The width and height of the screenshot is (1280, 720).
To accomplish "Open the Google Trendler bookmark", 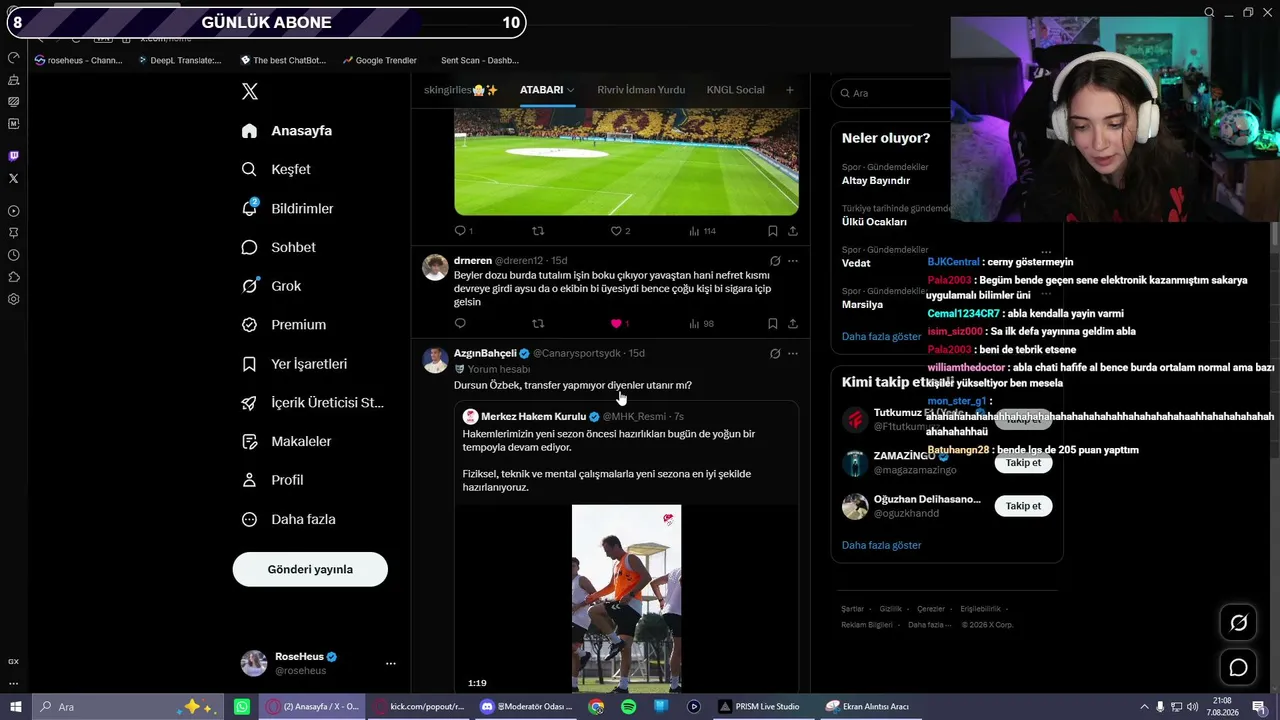I will (379, 60).
